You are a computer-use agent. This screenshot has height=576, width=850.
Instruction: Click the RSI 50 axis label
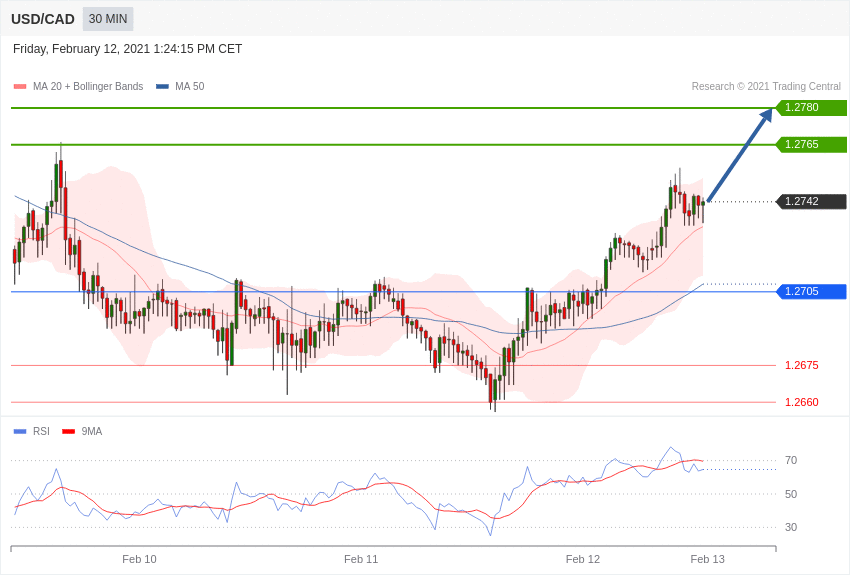point(791,494)
